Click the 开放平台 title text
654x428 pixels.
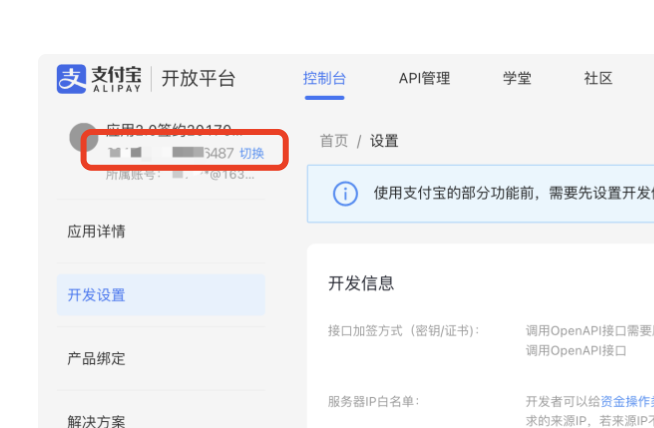click(199, 79)
